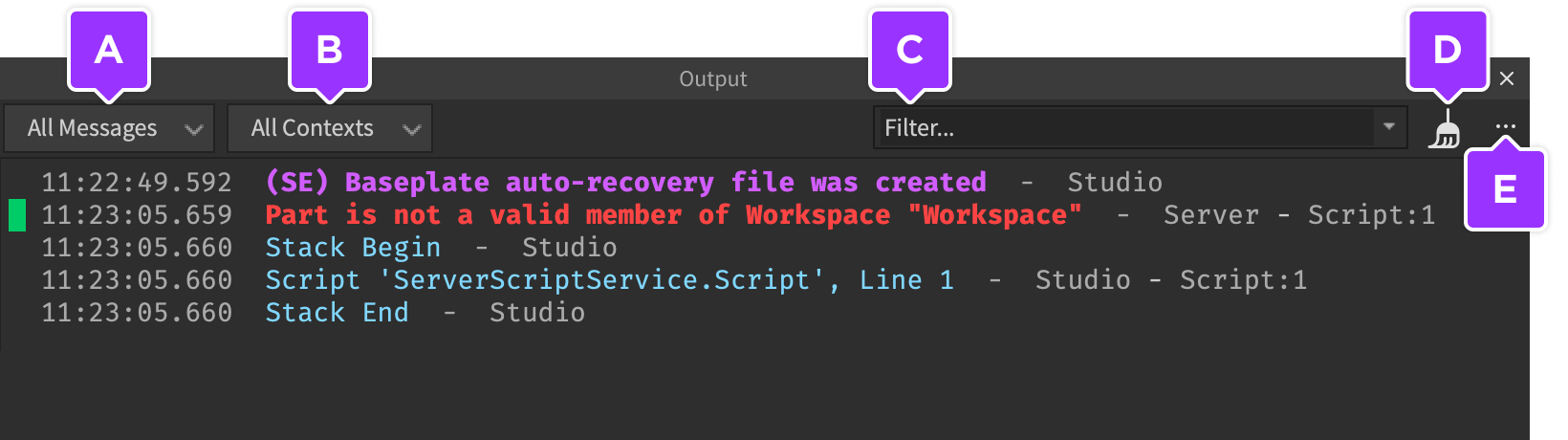Open the All Messages dropdown
The height and width of the screenshot is (440, 1568).
coord(109,128)
